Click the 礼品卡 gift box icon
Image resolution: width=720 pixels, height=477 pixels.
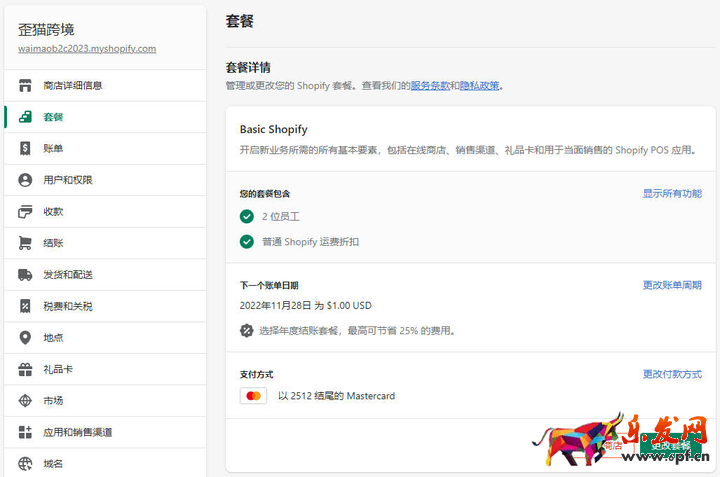click(x=25, y=369)
